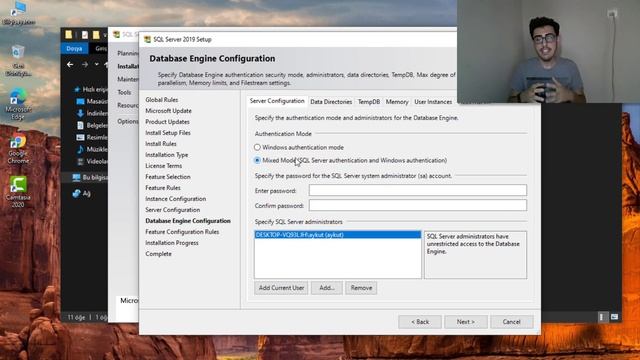
Task: Open the TempDB tab
Action: (x=369, y=102)
